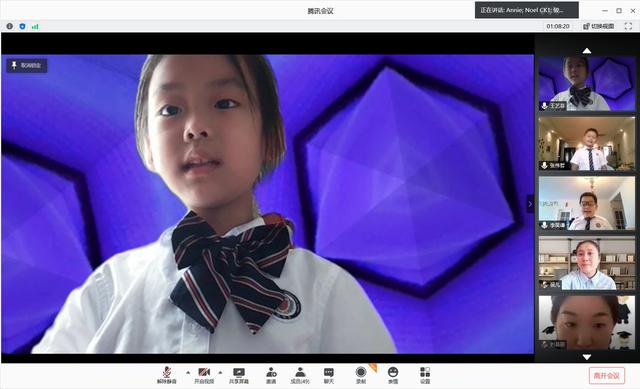Collapse the participant sidebar with side chevron
Viewport: 640px width, 389px height.
pyautogui.click(x=530, y=204)
